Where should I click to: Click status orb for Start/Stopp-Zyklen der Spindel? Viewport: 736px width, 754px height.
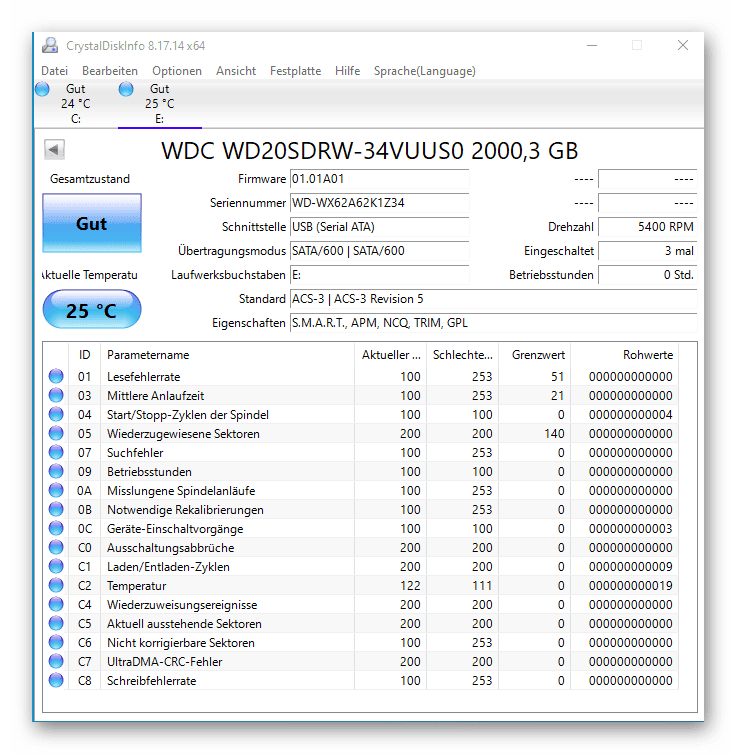pyautogui.click(x=56, y=414)
